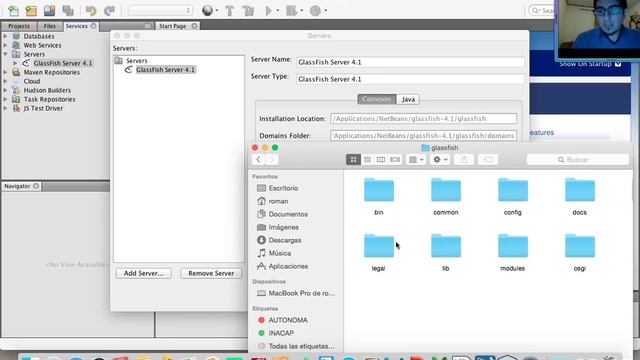The image size is (640, 360).
Task: Click the Finder edit tags button
Action: click(x=488, y=160)
